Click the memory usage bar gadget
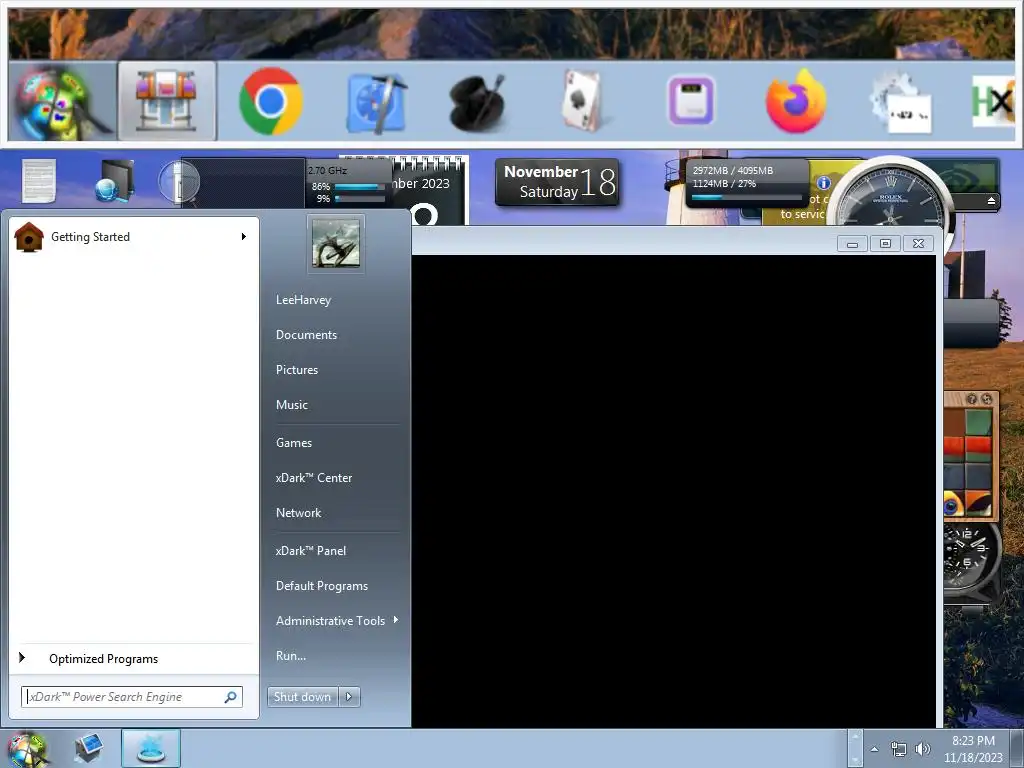This screenshot has height=768, width=1024. [x=747, y=182]
